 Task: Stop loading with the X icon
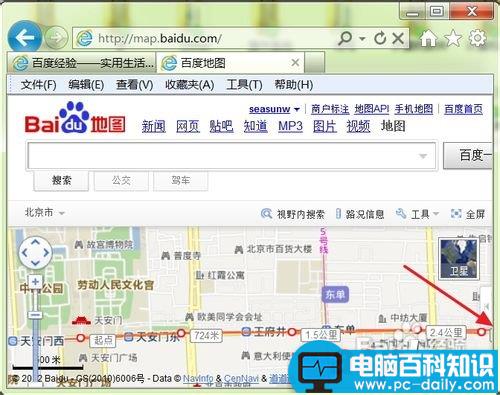398,39
